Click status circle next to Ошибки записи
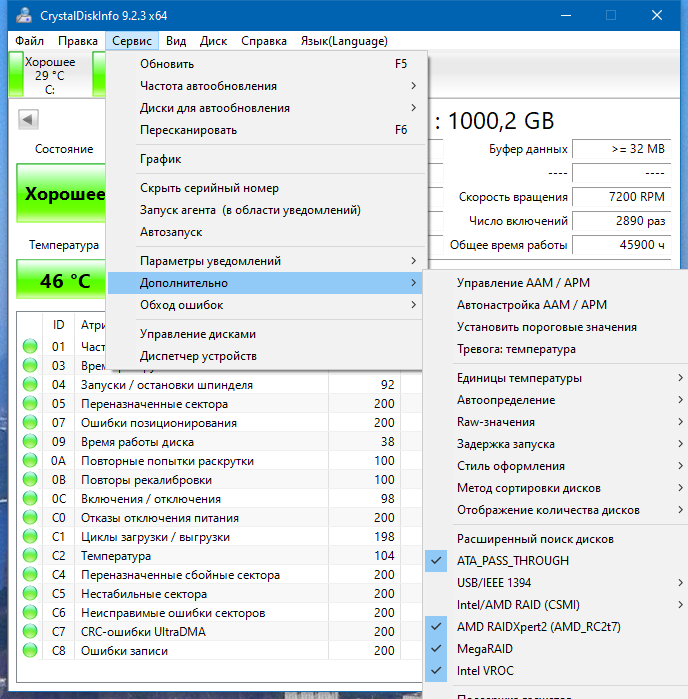This screenshot has height=699, width=688. pos(30,650)
